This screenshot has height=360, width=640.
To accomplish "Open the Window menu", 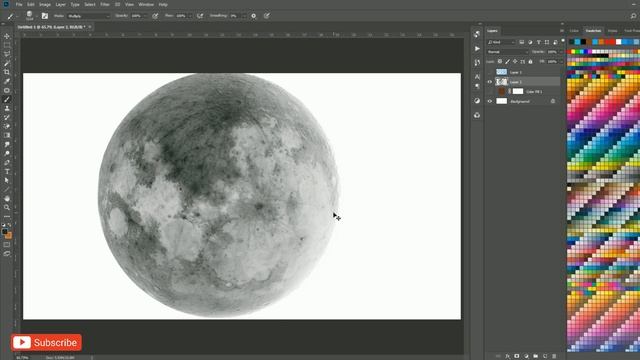I will click(146, 4).
